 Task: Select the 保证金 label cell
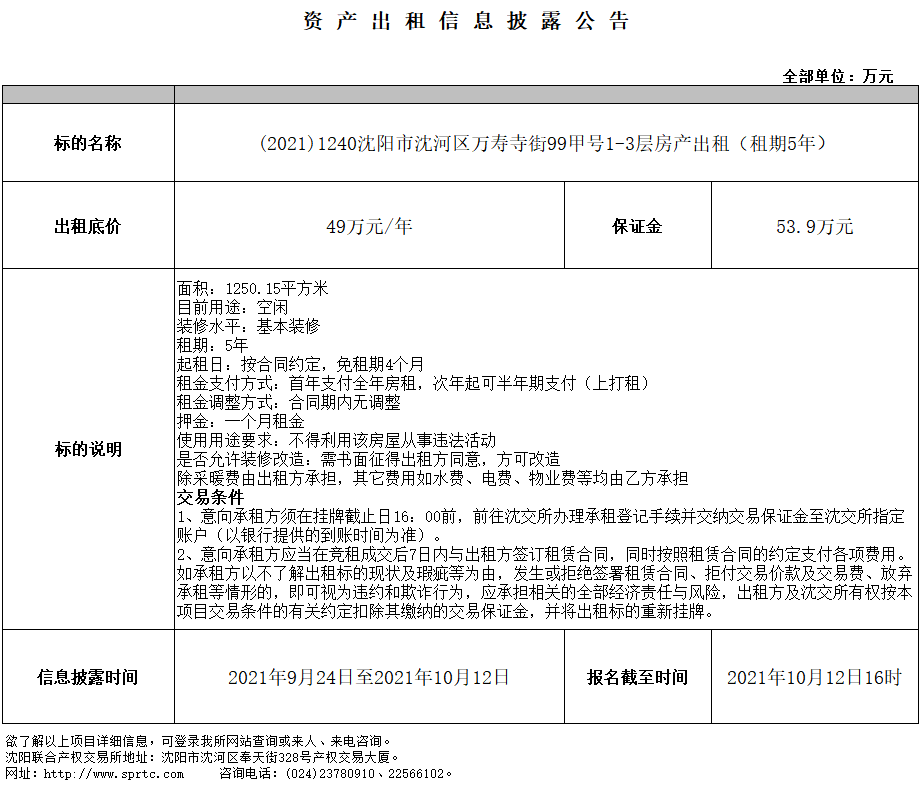point(637,226)
